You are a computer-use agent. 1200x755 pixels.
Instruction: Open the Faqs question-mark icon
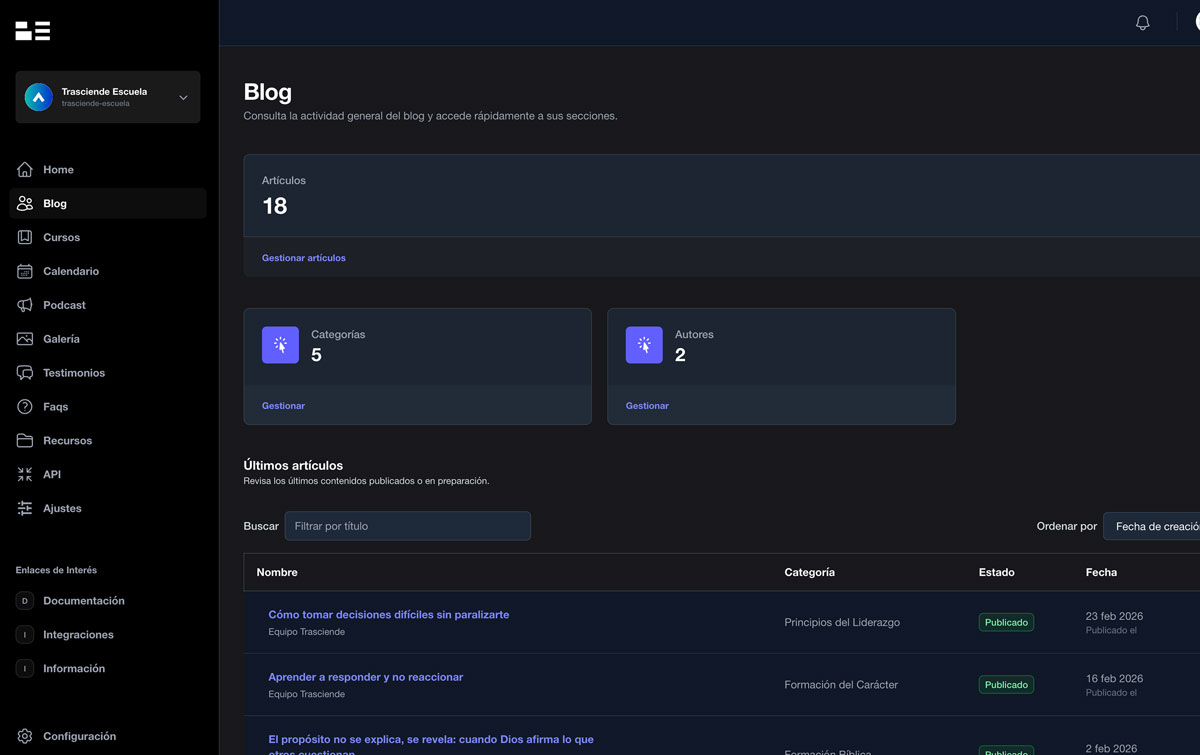[25, 406]
